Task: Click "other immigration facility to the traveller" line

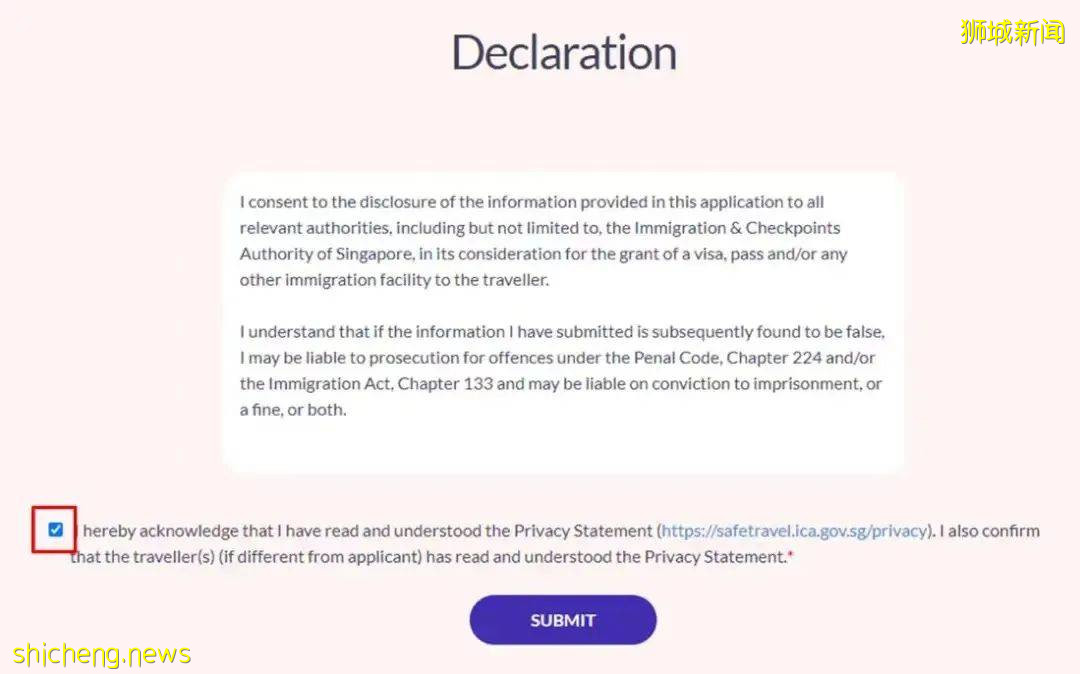Action: (394, 280)
